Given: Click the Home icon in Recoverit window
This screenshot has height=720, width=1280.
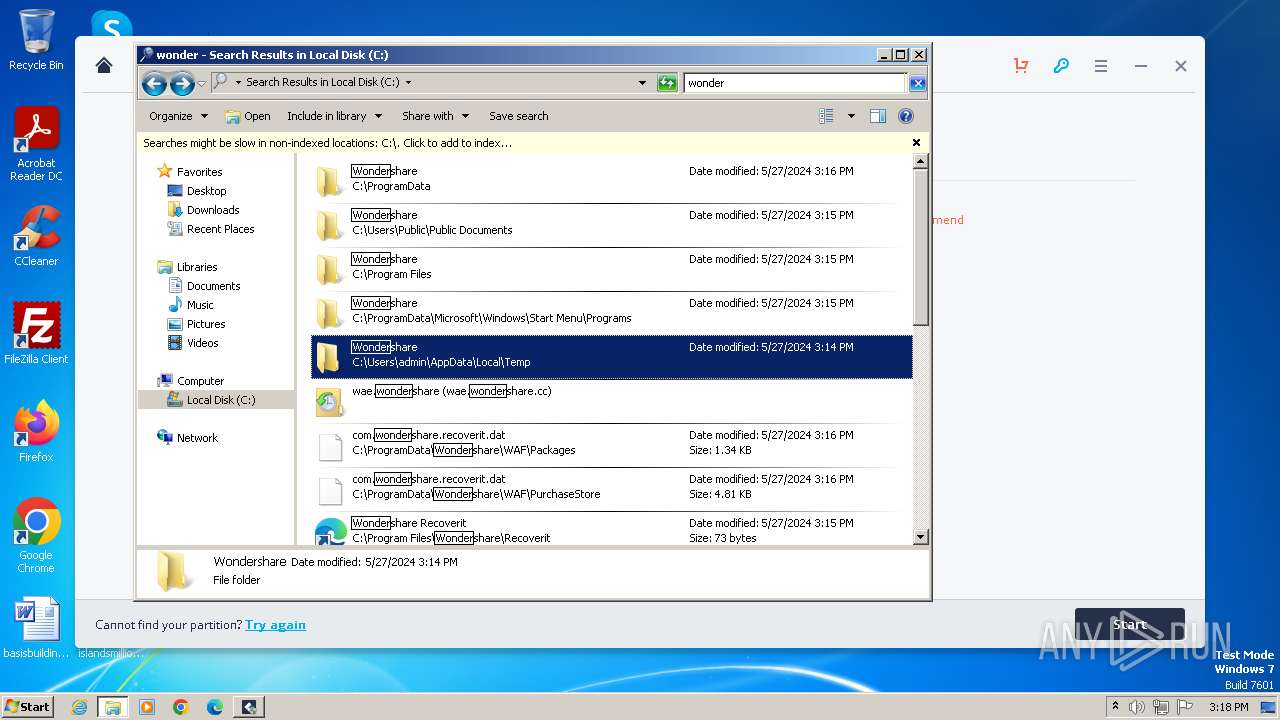Looking at the screenshot, I should tap(104, 66).
